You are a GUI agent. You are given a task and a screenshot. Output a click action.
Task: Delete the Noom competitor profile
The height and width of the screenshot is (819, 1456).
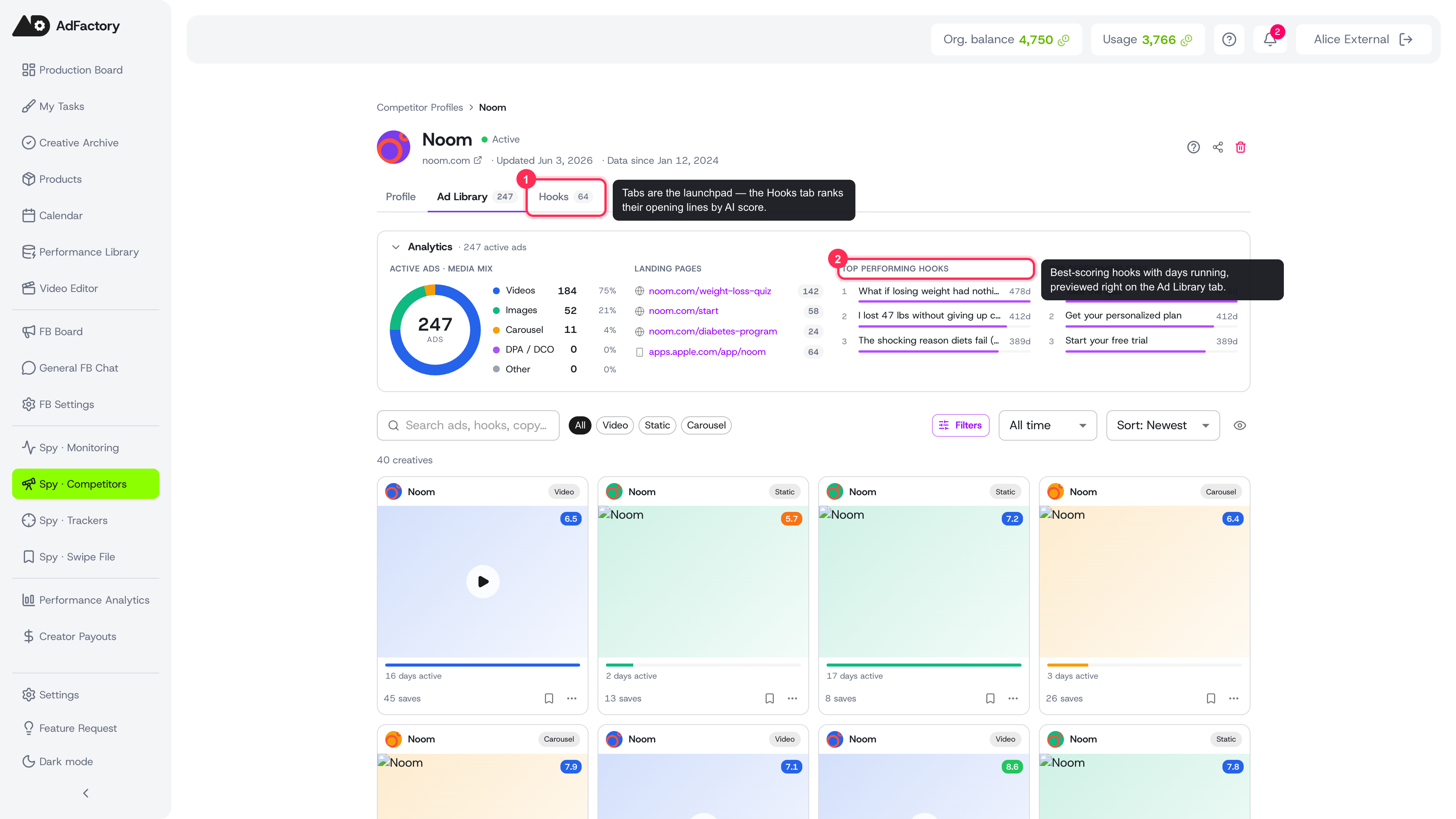click(1241, 147)
